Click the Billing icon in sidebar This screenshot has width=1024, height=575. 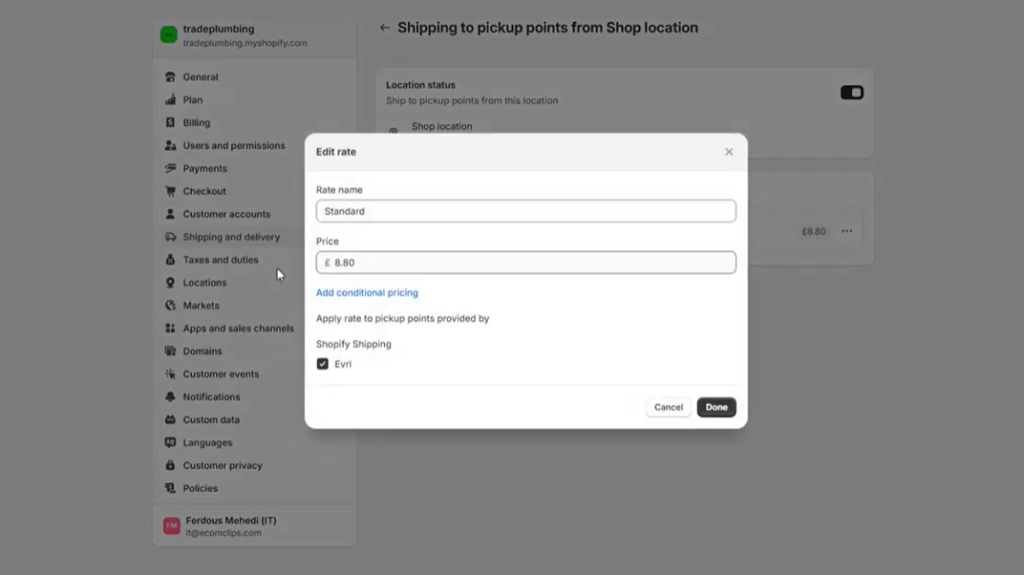point(170,123)
